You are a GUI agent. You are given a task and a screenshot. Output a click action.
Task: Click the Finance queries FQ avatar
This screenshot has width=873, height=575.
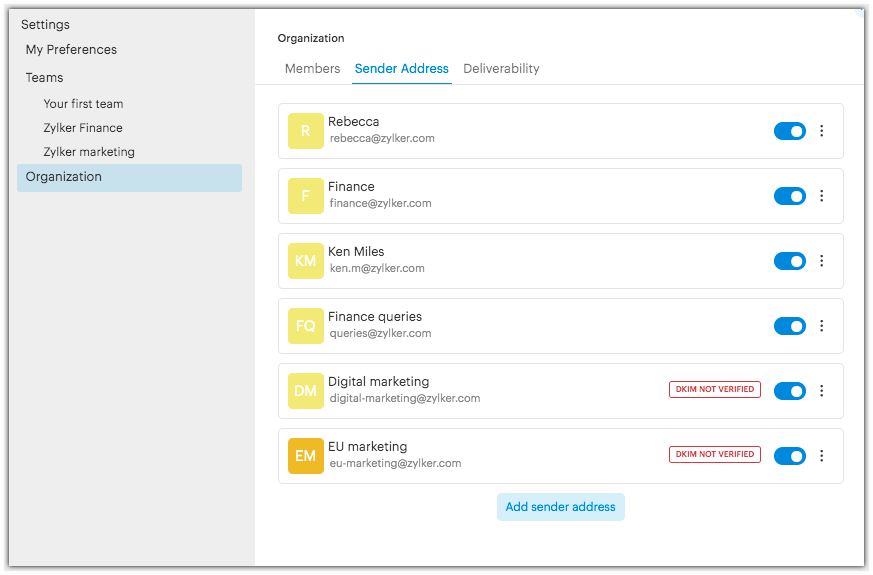point(305,326)
